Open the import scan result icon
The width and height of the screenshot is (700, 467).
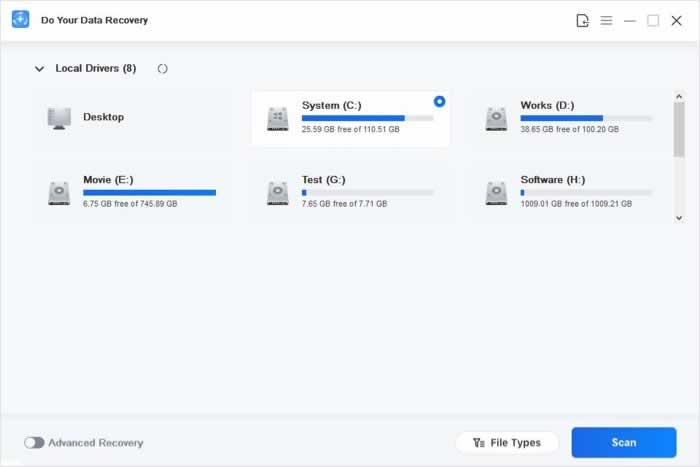click(x=582, y=21)
